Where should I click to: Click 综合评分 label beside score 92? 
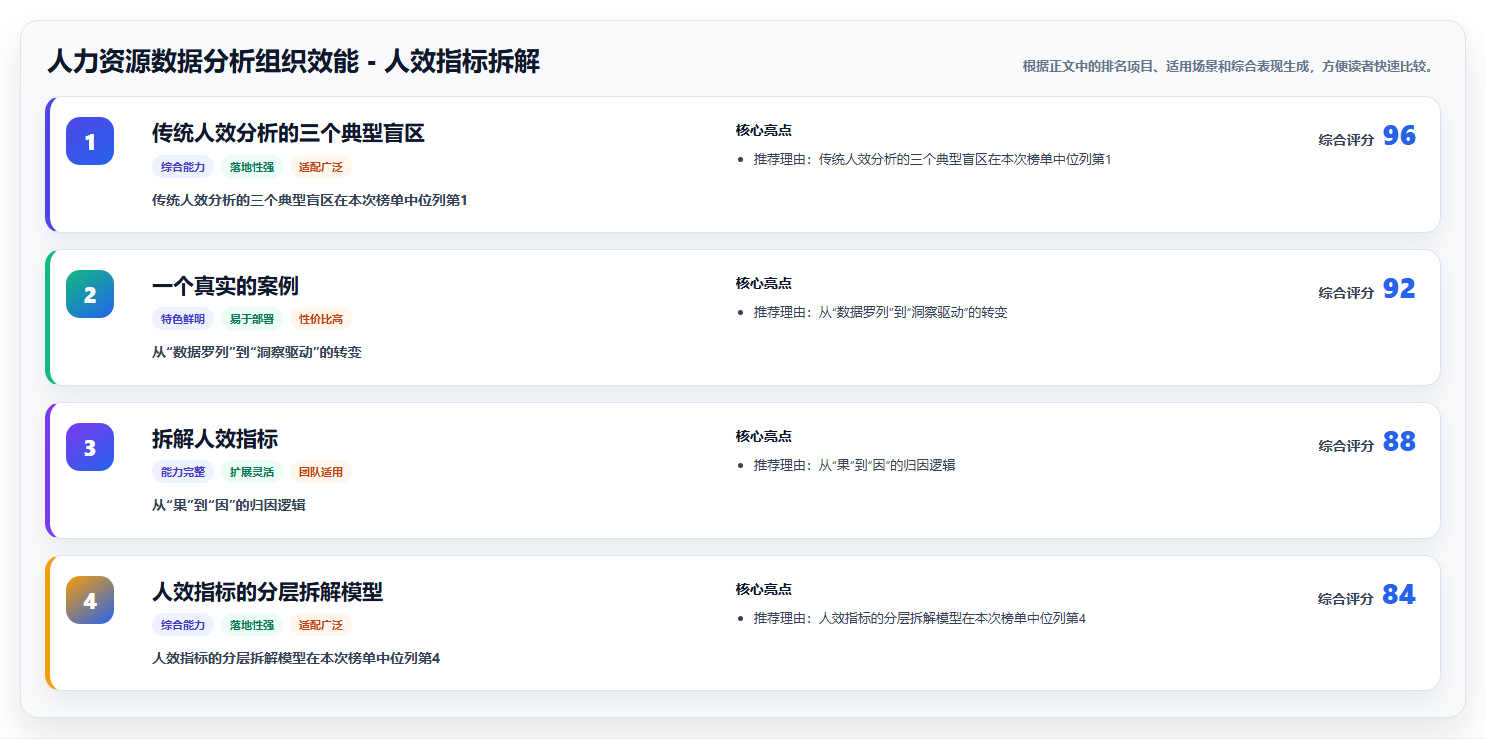[x=1346, y=294]
